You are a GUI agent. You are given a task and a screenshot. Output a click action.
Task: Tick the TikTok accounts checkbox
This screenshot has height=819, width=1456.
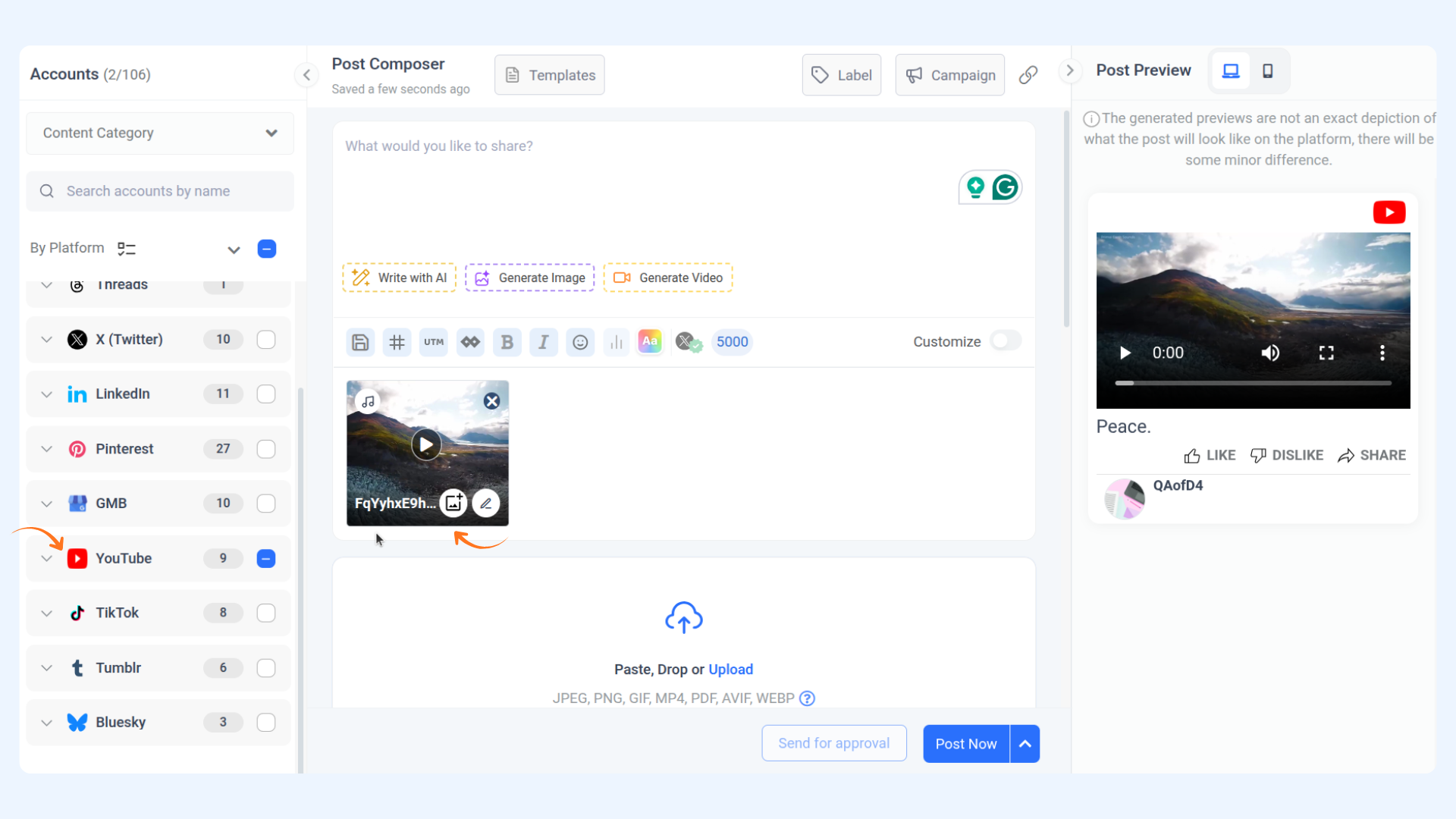(x=266, y=613)
